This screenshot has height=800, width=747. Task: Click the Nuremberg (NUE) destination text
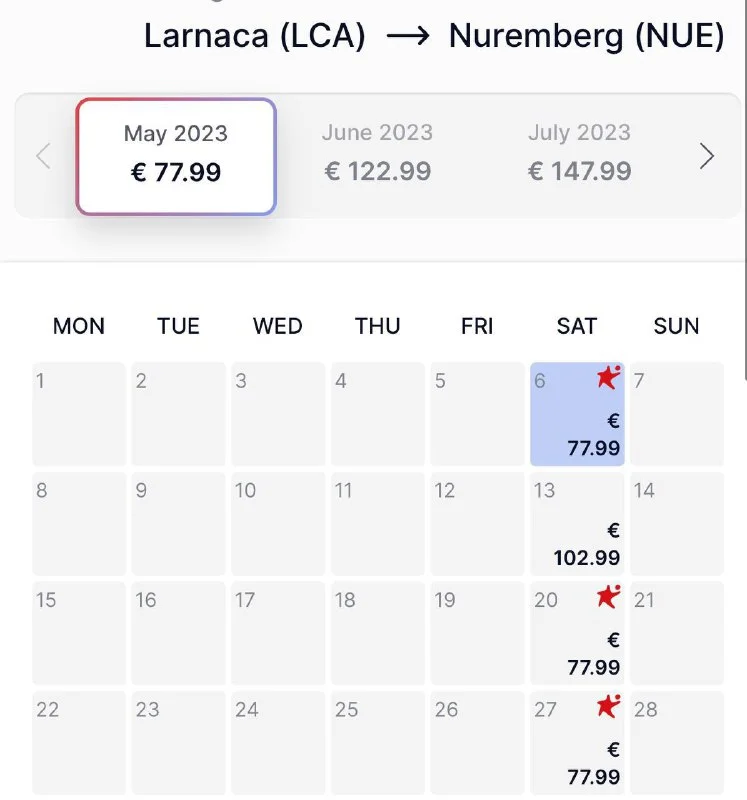click(586, 36)
